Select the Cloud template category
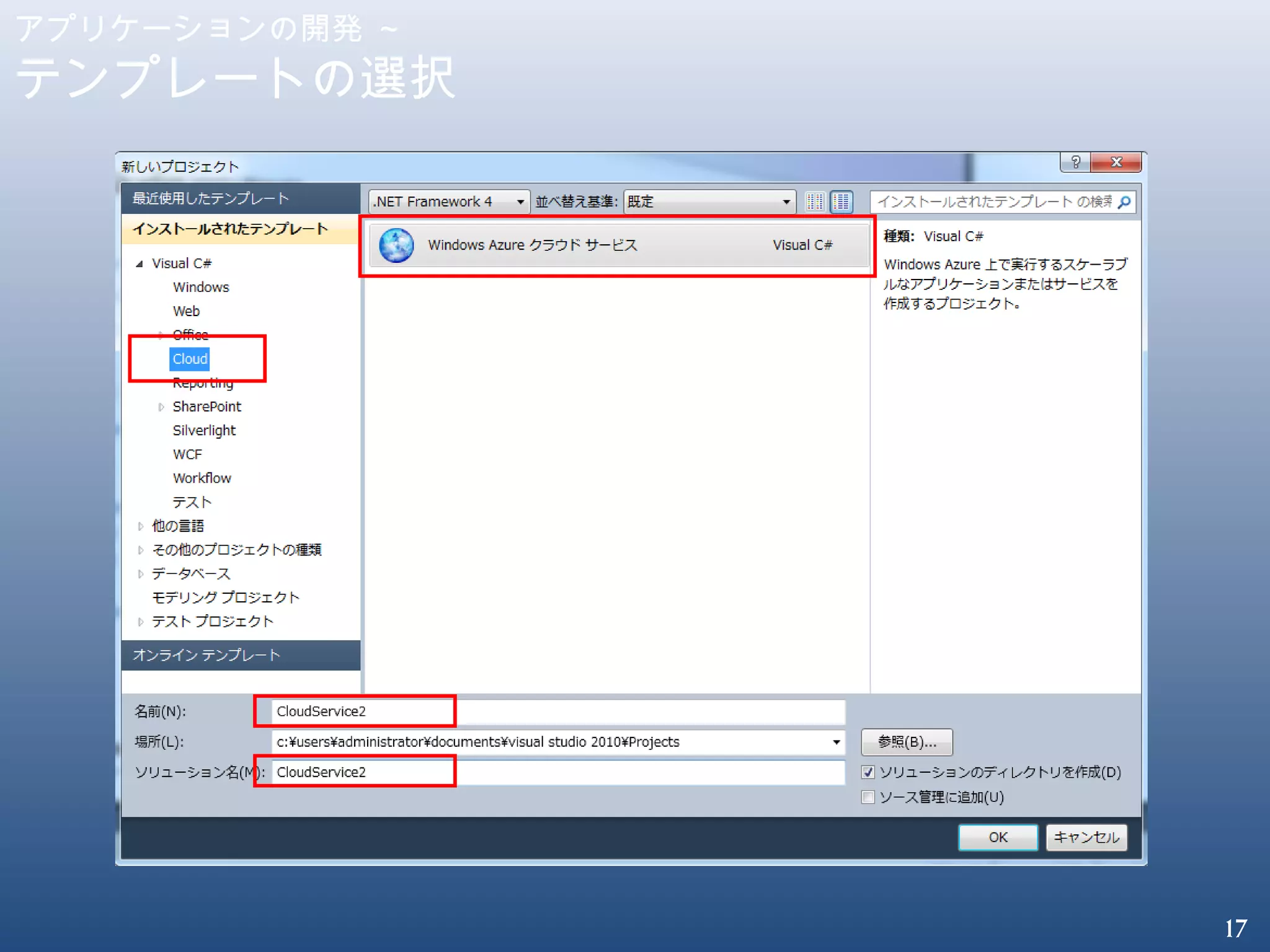1270x952 pixels. pos(190,359)
